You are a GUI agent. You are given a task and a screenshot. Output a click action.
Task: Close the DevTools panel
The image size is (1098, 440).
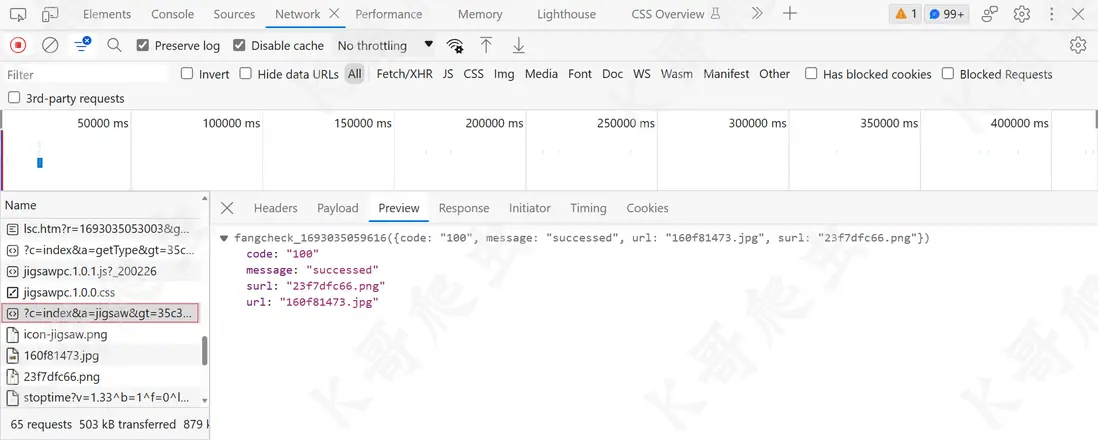pyautogui.click(x=1078, y=14)
